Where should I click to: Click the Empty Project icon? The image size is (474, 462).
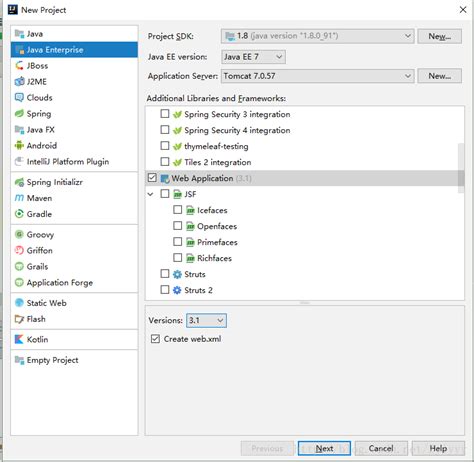click(19, 360)
